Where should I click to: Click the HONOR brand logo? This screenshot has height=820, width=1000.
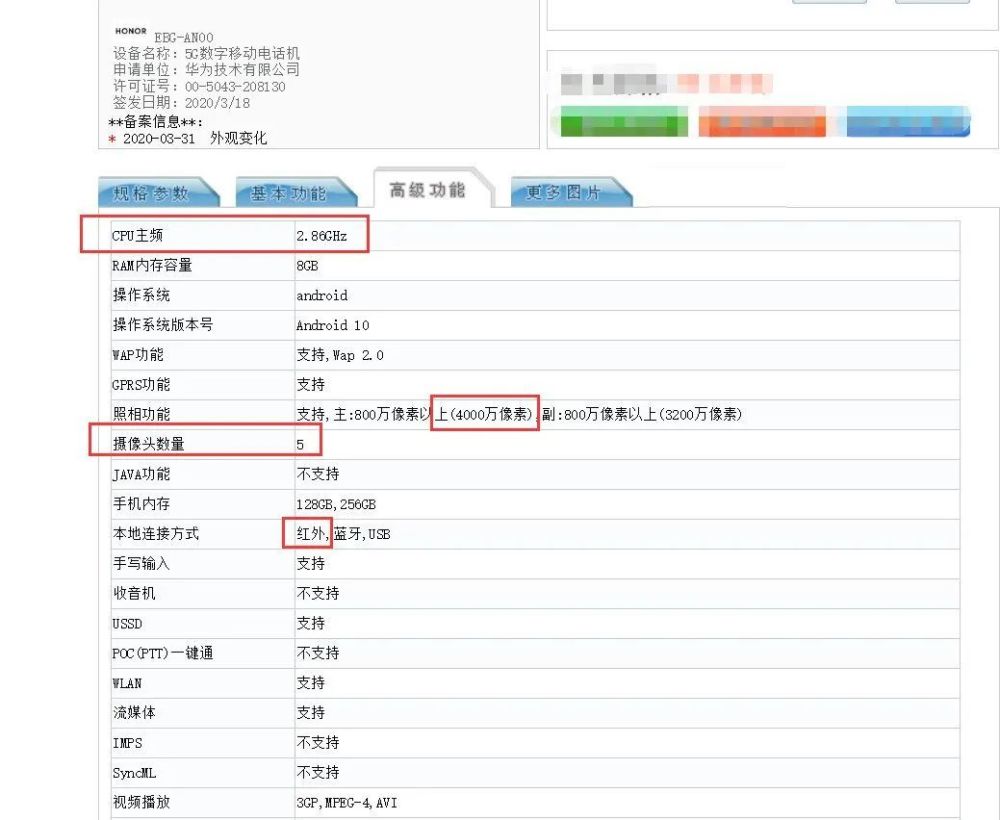pyautogui.click(x=130, y=31)
